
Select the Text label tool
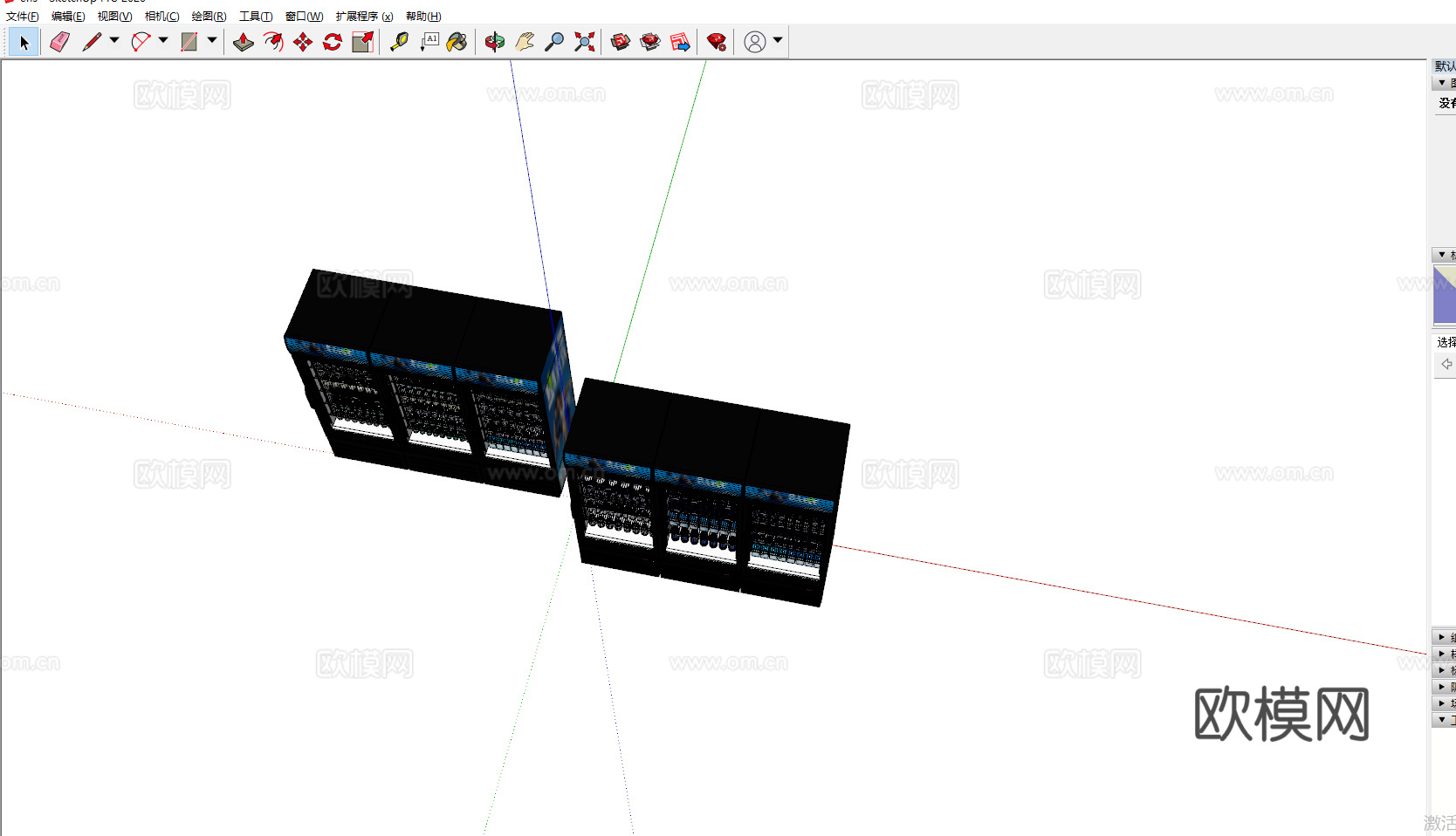tap(429, 42)
